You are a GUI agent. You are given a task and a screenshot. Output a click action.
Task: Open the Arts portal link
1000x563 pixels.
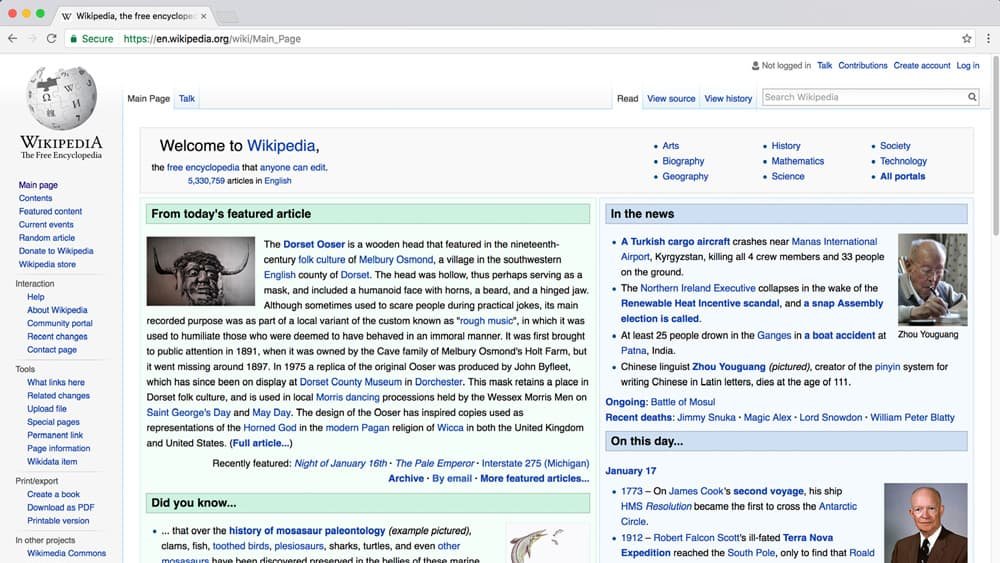point(670,146)
